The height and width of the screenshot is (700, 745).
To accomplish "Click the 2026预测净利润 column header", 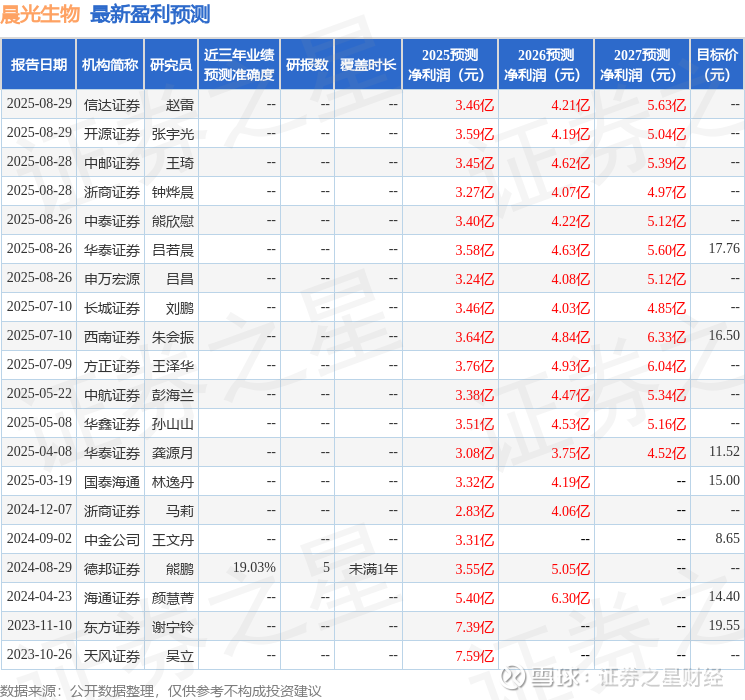I will click(x=546, y=65).
